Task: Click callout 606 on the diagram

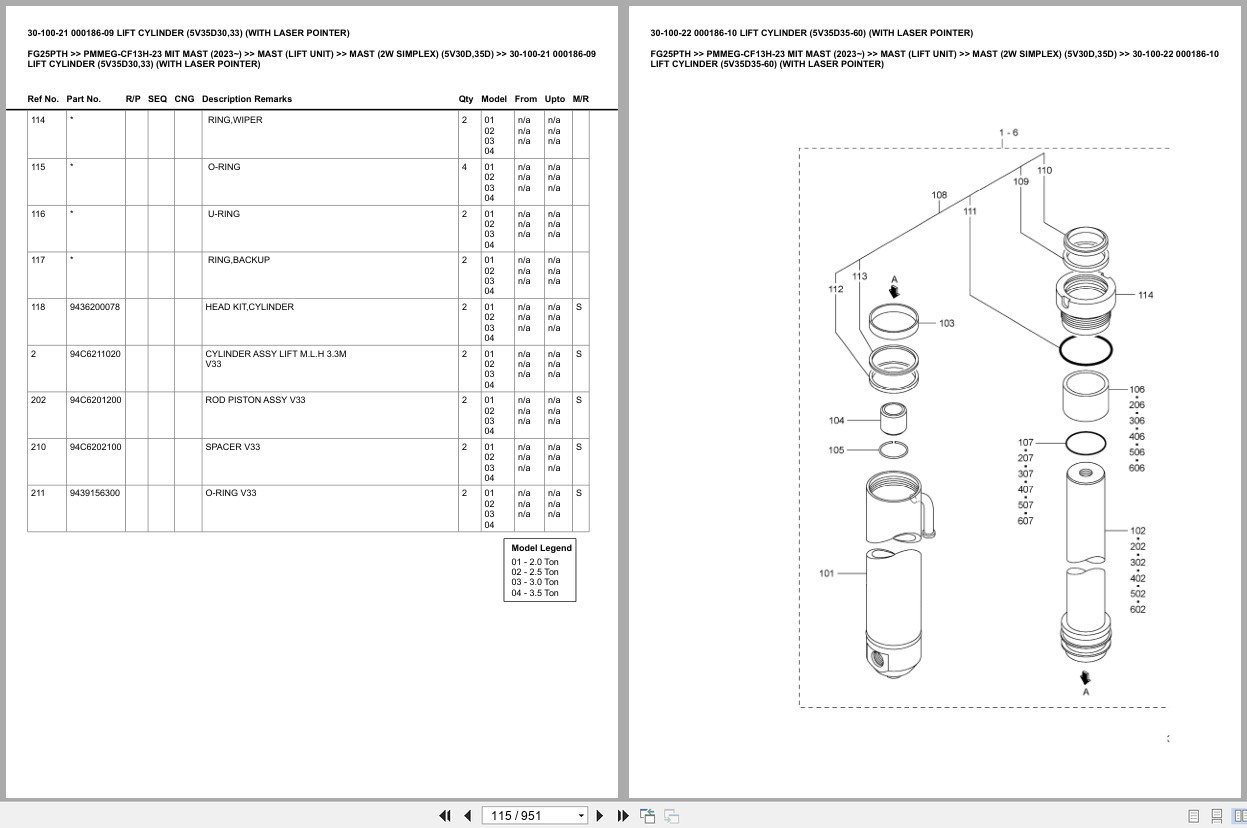Action: (1137, 468)
